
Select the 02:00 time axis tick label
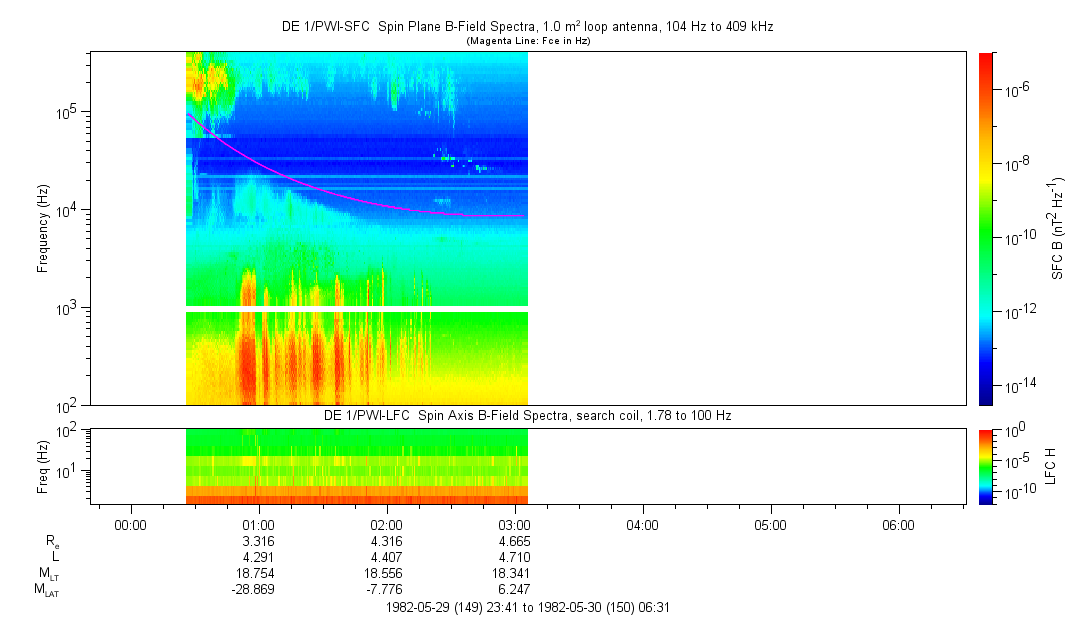[x=387, y=524]
